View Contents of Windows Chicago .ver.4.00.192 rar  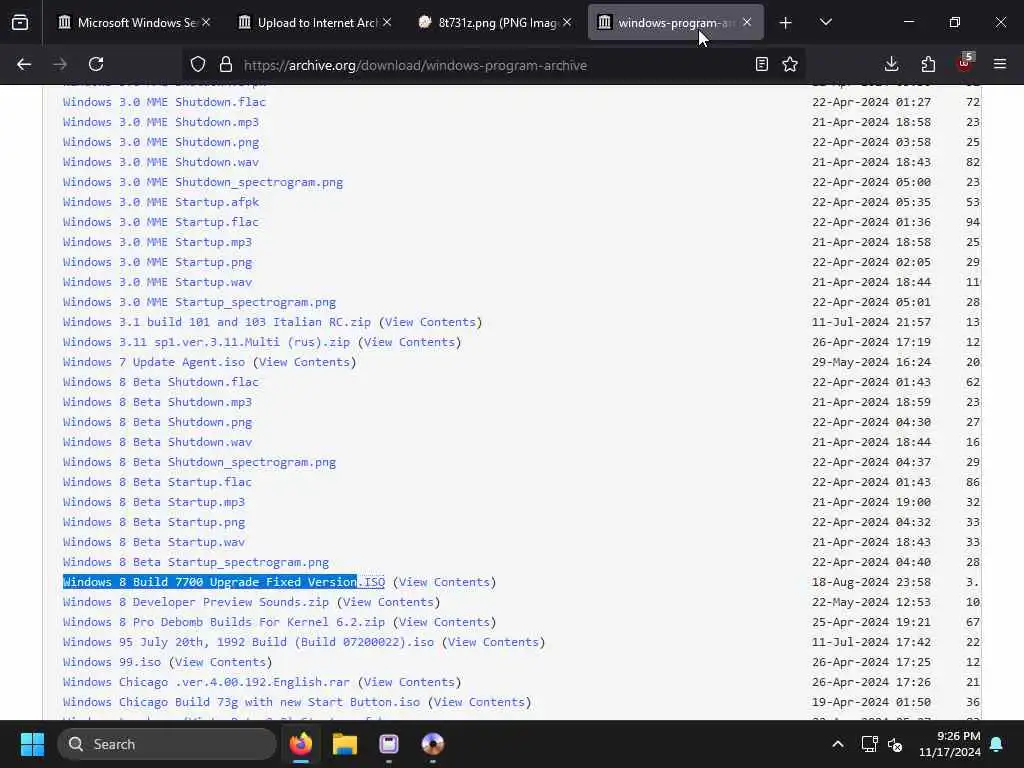click(409, 682)
